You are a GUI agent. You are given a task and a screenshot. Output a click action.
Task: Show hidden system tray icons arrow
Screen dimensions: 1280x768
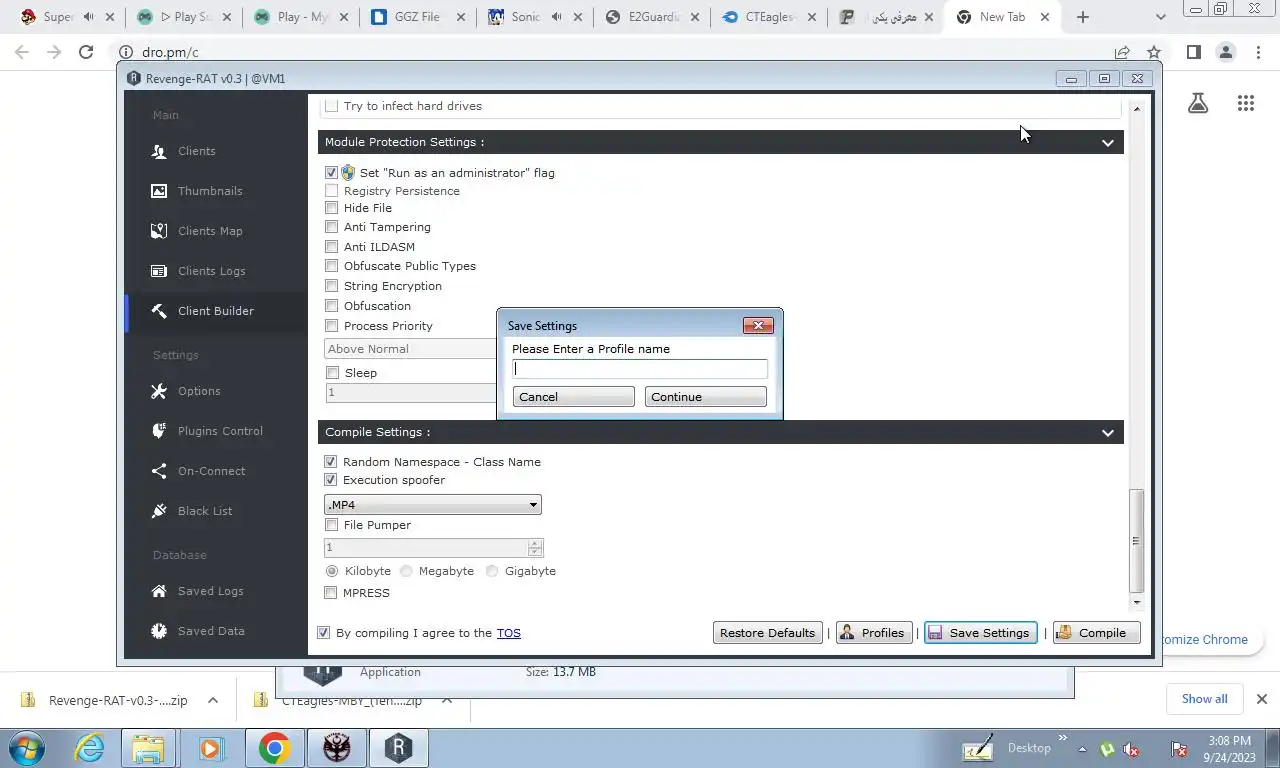1081,749
